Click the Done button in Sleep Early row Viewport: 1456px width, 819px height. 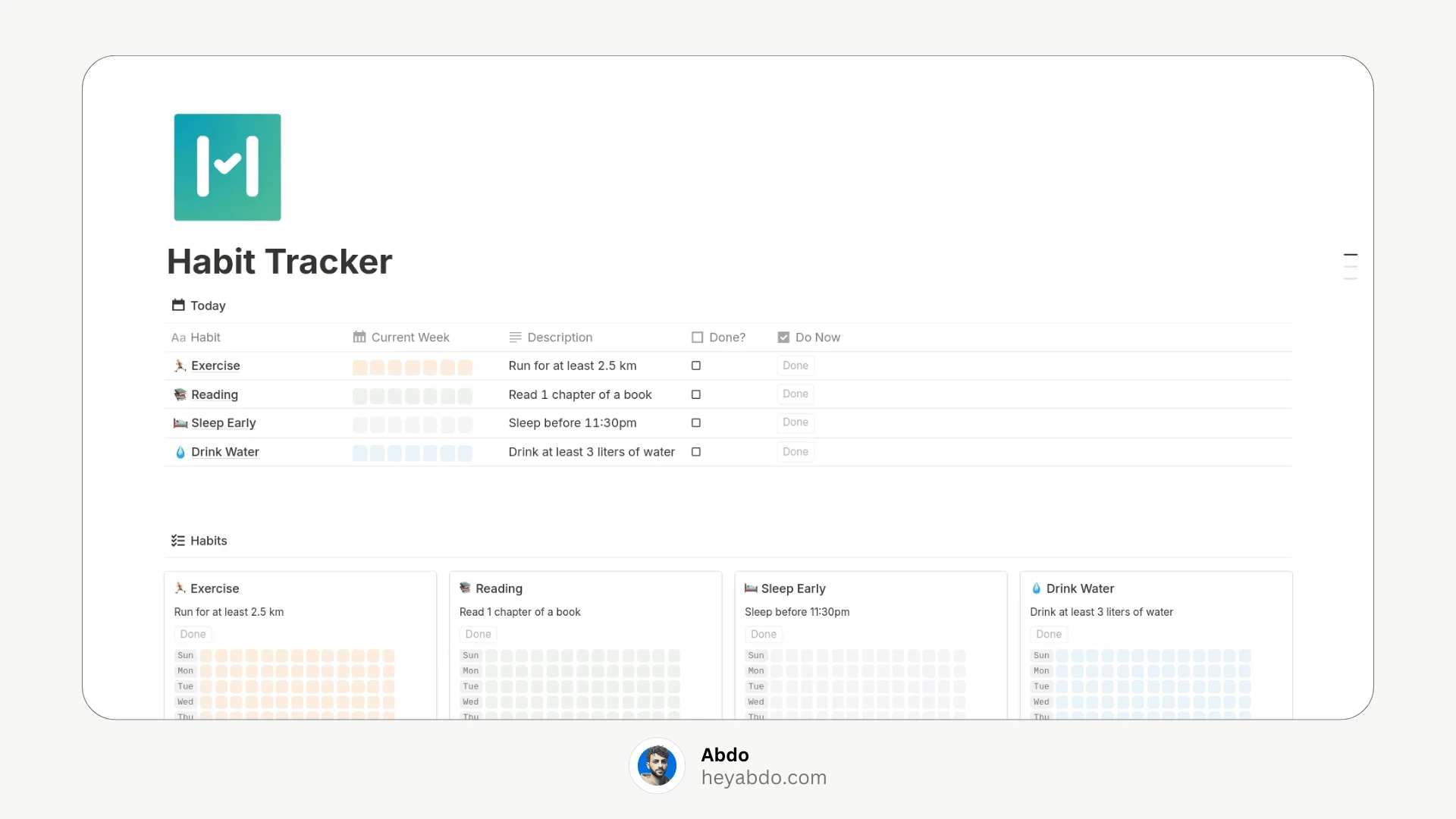tap(795, 422)
